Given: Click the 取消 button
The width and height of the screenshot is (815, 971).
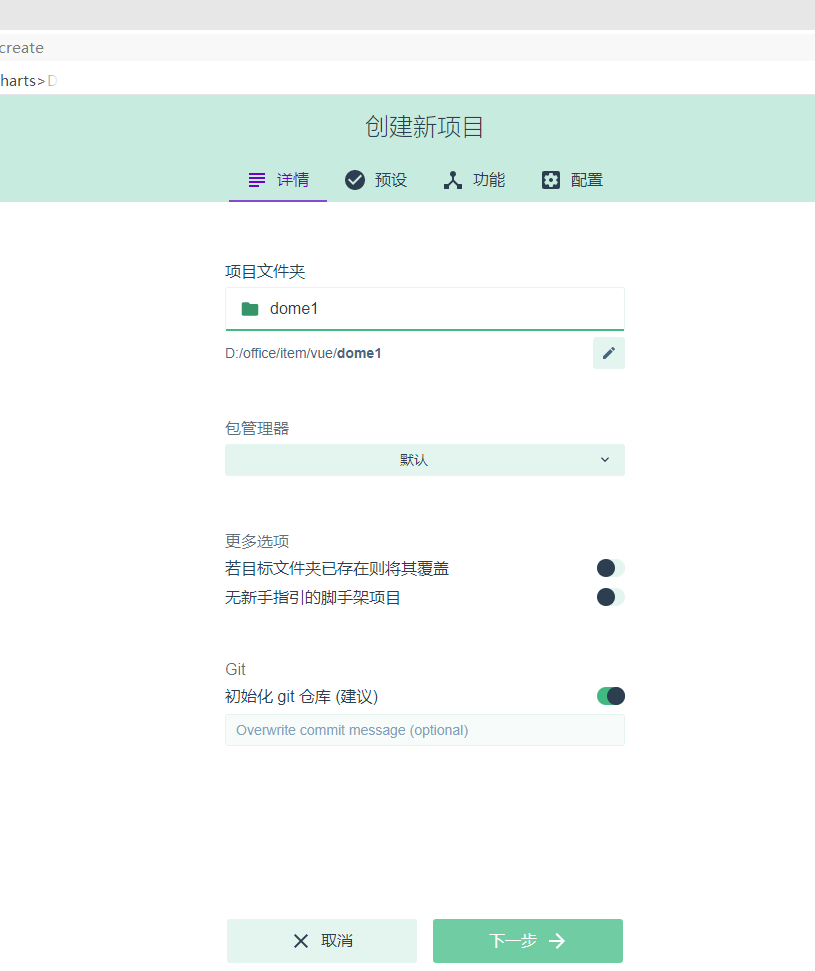Looking at the screenshot, I should [x=321, y=940].
